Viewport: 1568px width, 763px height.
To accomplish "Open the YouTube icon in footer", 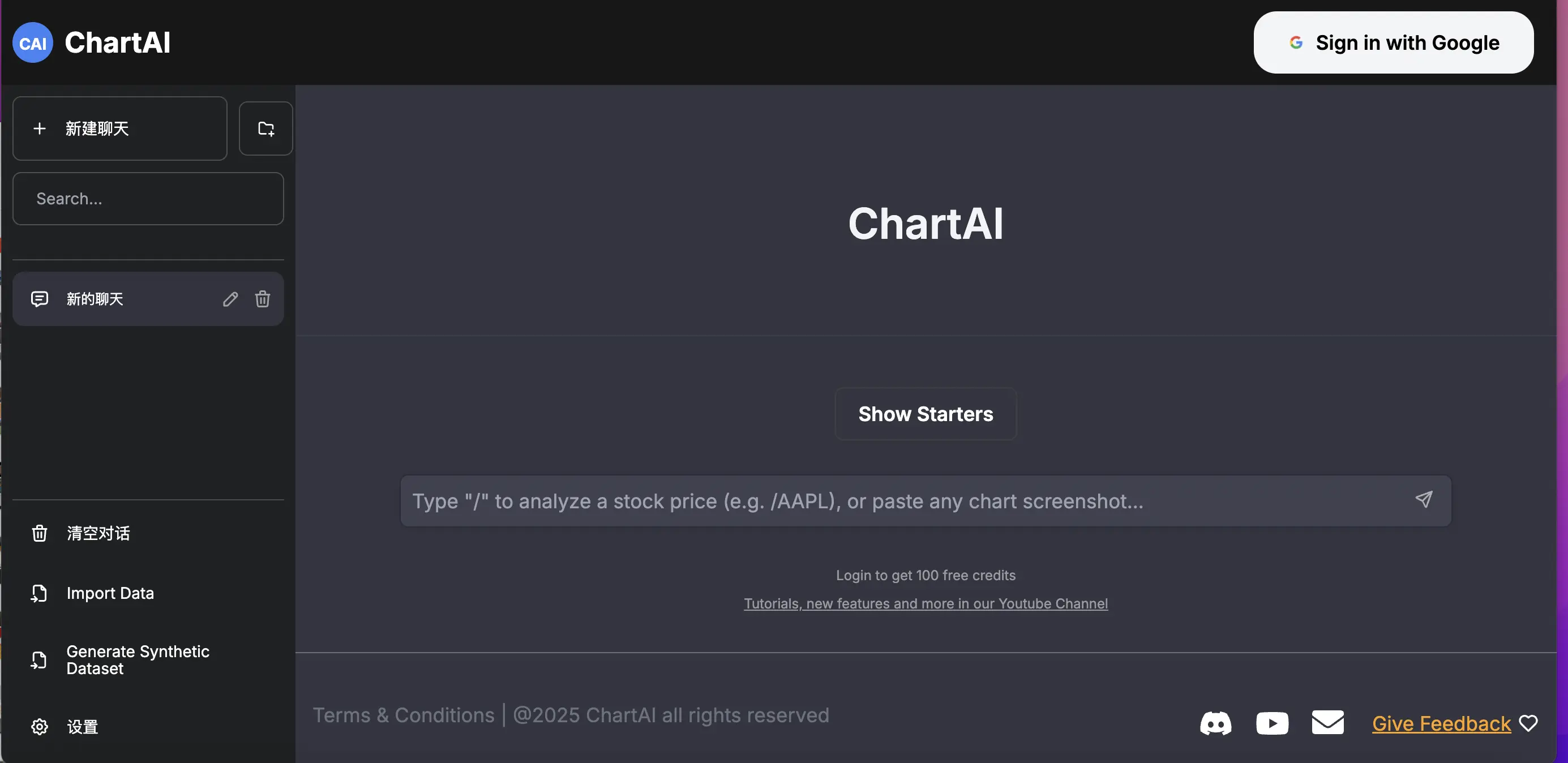I will (x=1271, y=723).
